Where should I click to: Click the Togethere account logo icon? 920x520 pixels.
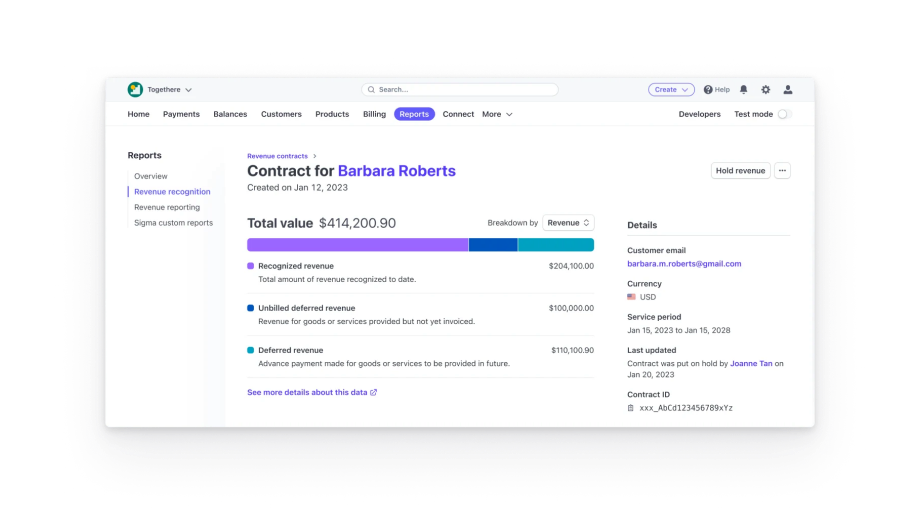coord(135,90)
